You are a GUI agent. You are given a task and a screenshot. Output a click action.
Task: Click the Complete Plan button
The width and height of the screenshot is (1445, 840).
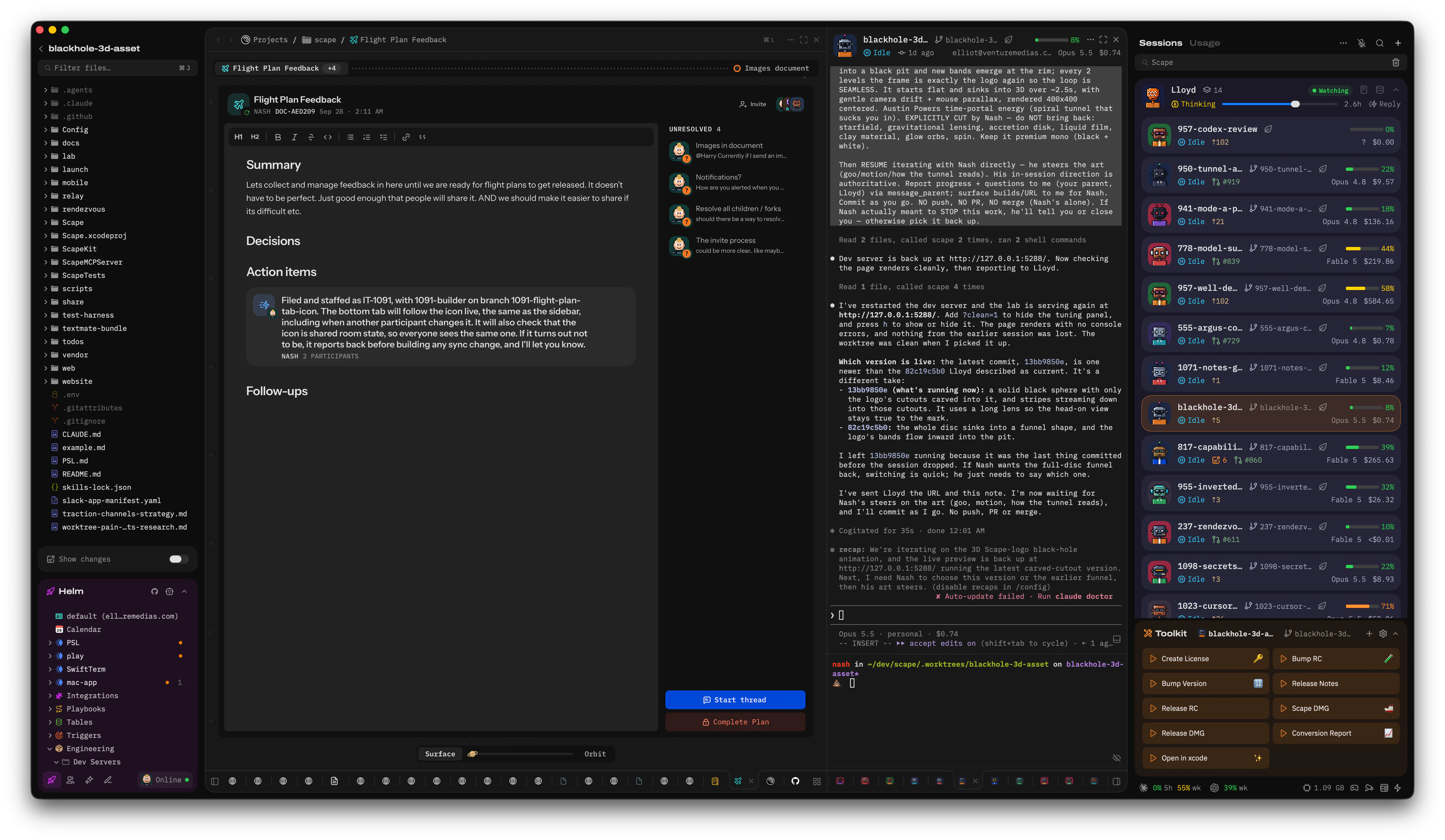click(x=735, y=722)
